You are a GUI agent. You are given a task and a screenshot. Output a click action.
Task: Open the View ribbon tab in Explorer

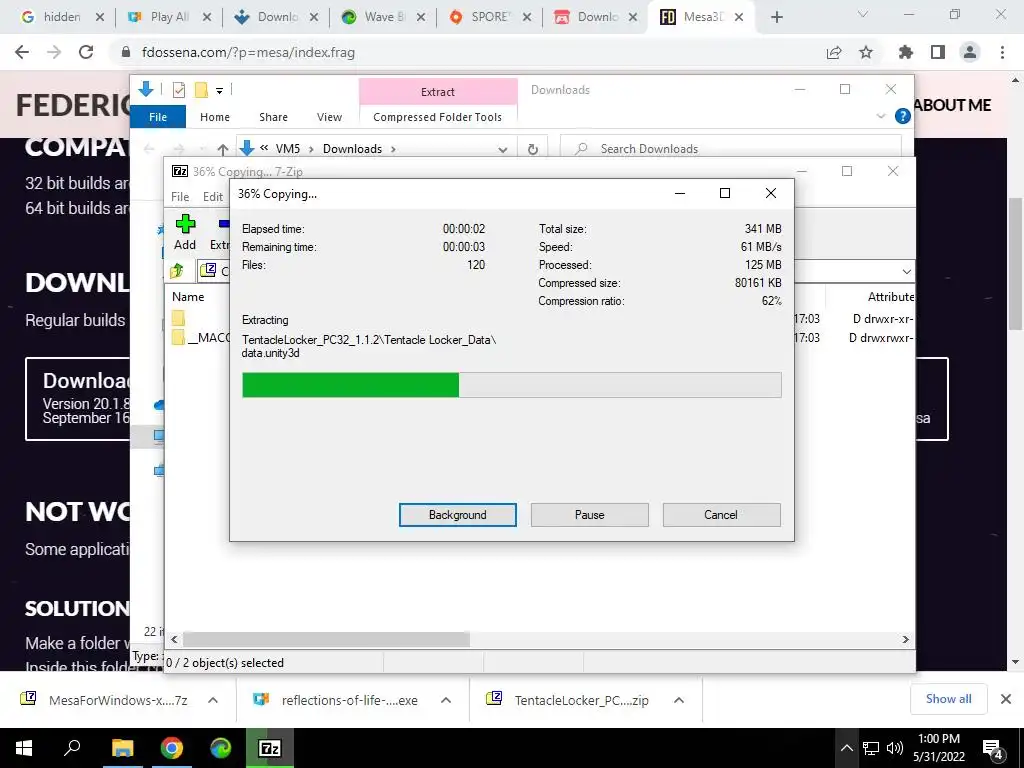point(329,117)
